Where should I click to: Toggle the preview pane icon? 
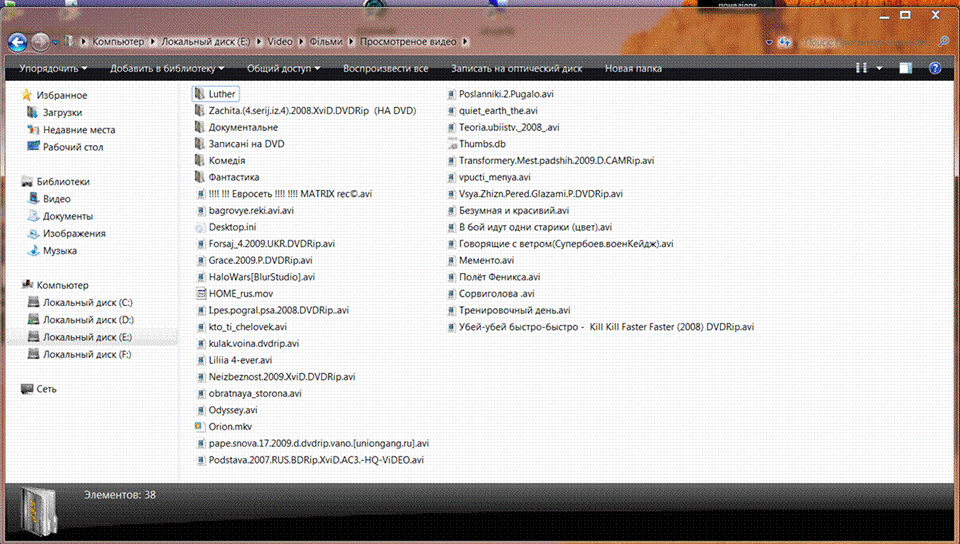point(906,68)
